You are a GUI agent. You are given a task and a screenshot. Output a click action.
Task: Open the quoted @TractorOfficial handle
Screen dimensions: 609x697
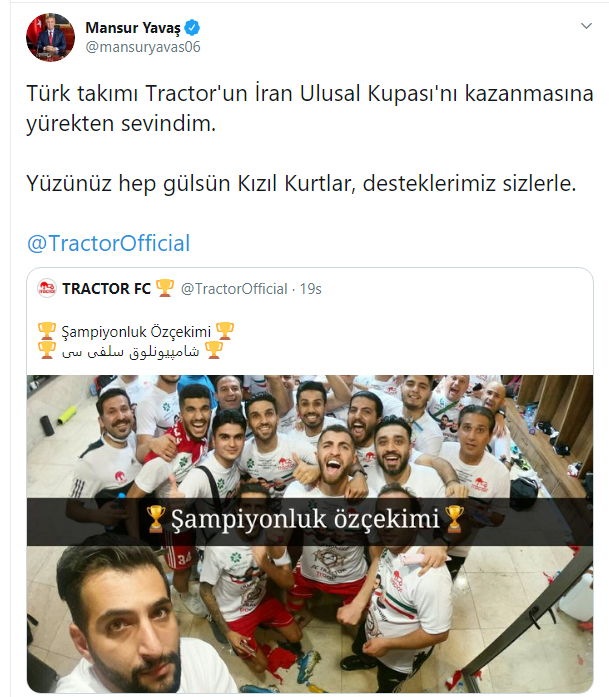234,289
